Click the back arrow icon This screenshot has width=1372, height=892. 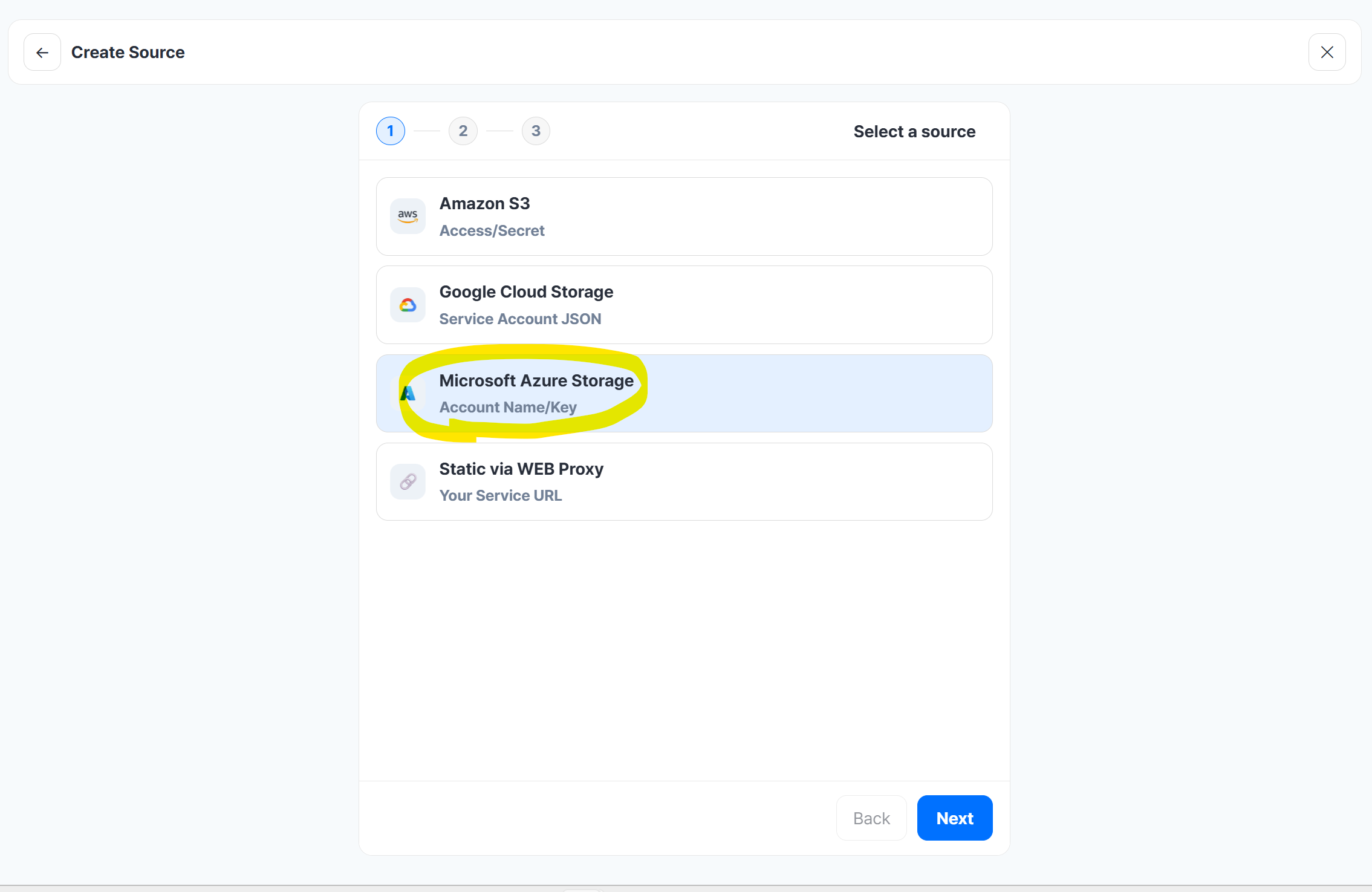pyautogui.click(x=42, y=53)
